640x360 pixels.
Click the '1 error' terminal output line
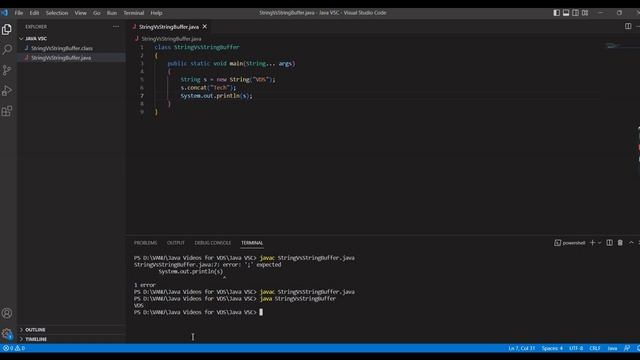coord(144,285)
